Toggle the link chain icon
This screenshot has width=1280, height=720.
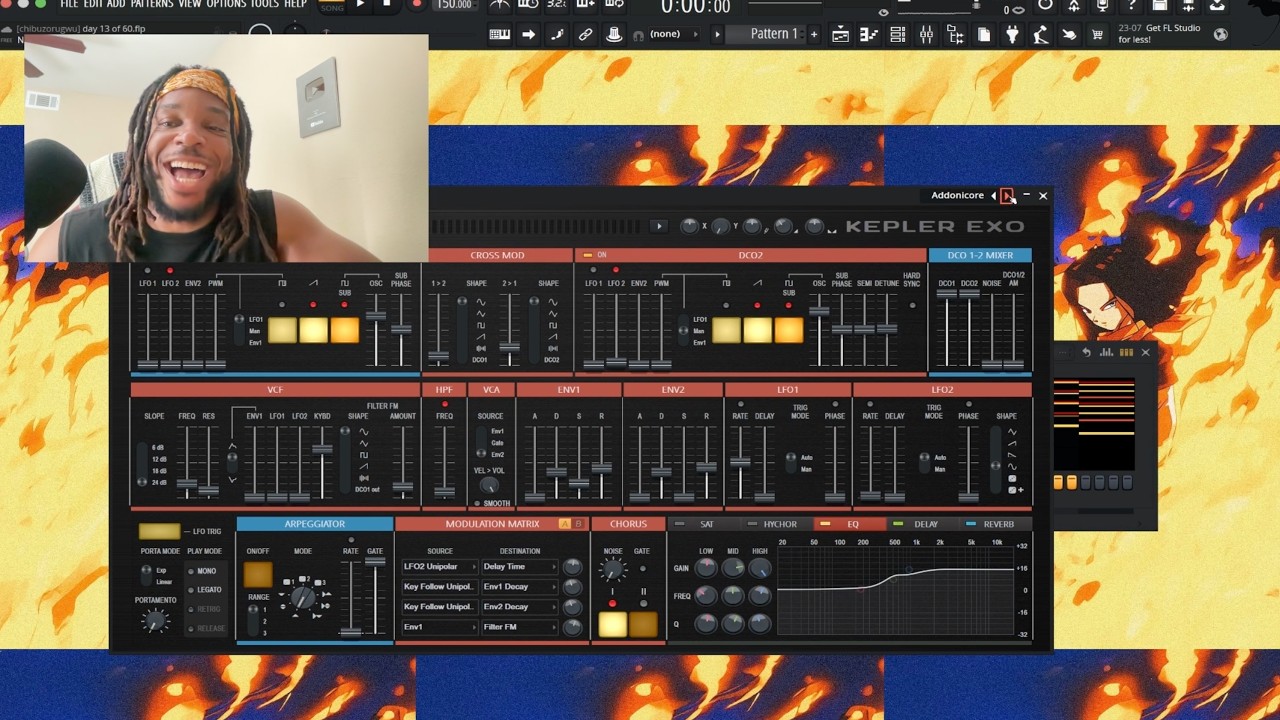point(586,34)
